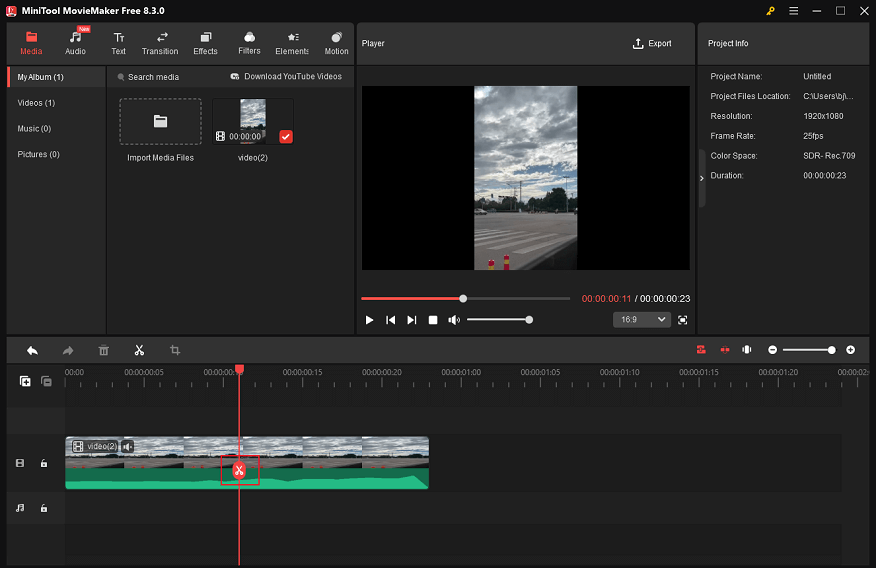This screenshot has width=876, height=568.
Task: Toggle the red timeline marker icon
Action: click(x=725, y=350)
